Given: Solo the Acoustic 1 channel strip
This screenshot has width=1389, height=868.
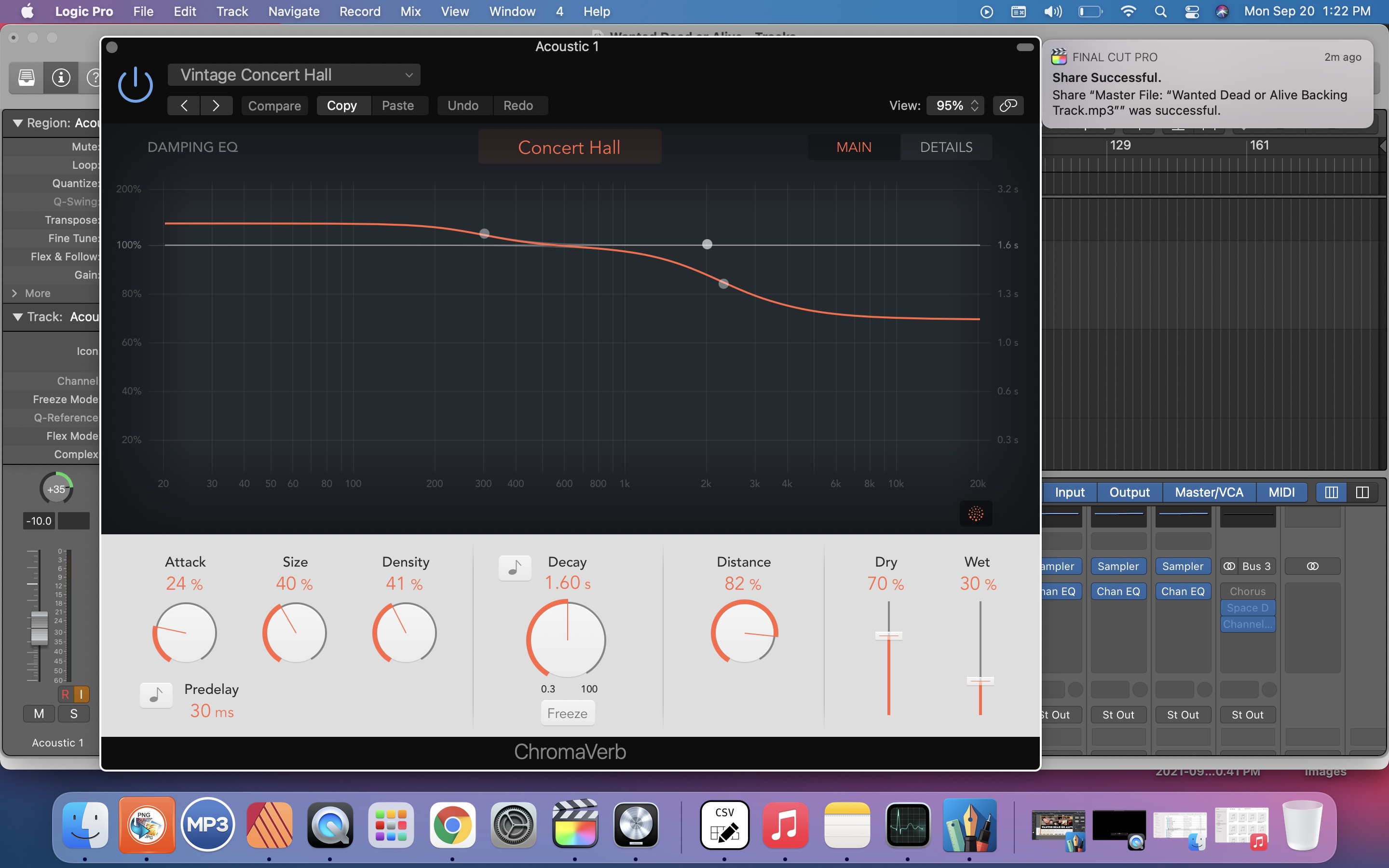Looking at the screenshot, I should [x=73, y=714].
